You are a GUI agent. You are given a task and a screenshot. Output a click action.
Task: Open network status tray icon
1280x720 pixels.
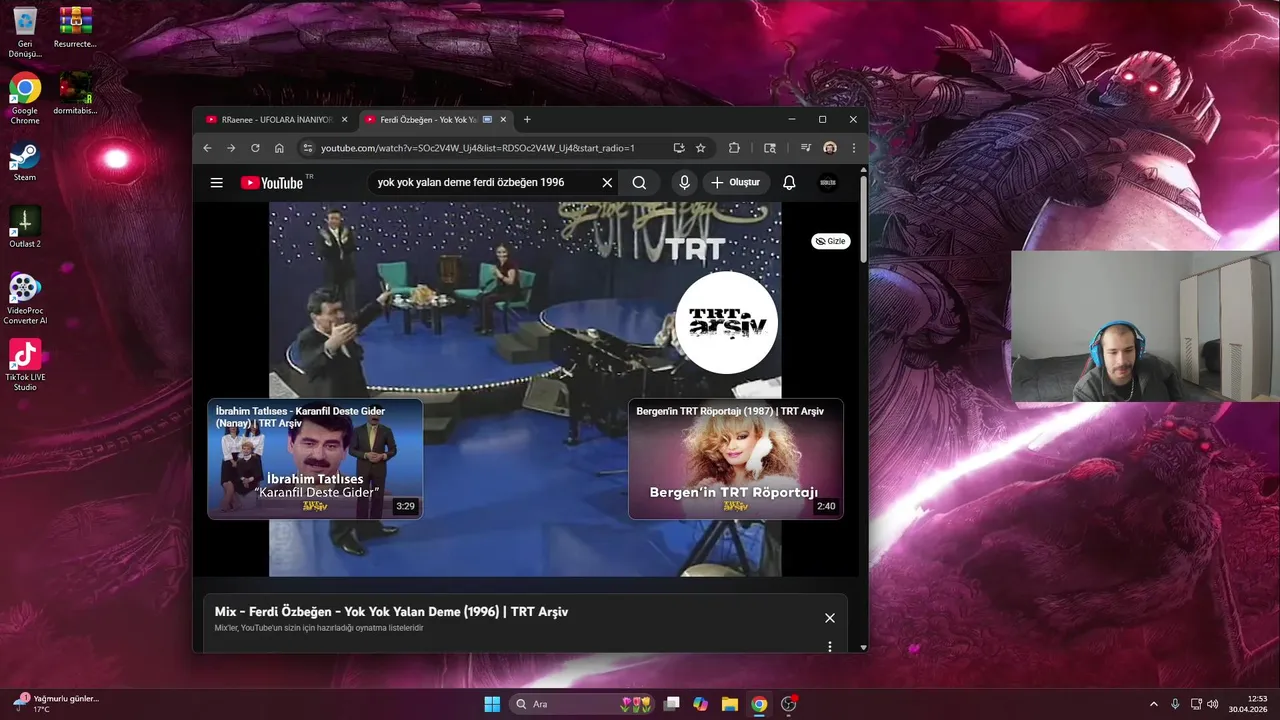[1196, 704]
